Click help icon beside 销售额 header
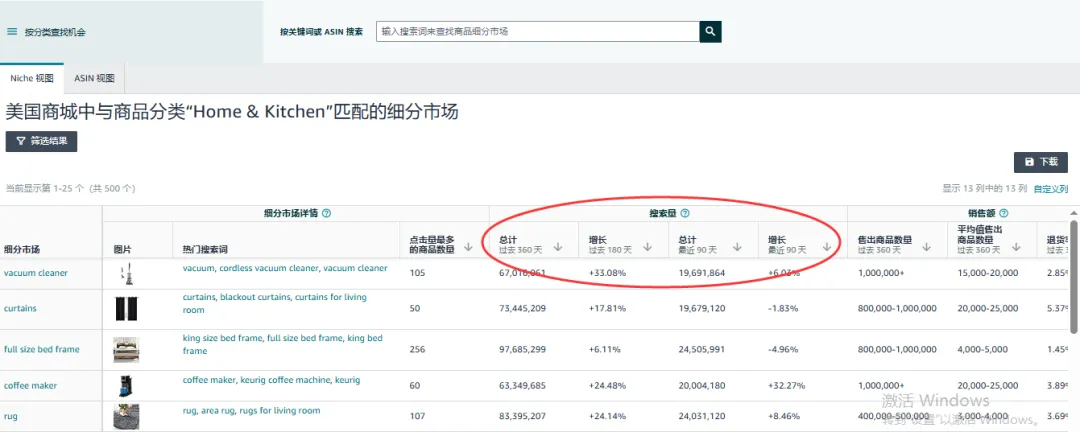This screenshot has height=432, width=1080. [x=1003, y=213]
